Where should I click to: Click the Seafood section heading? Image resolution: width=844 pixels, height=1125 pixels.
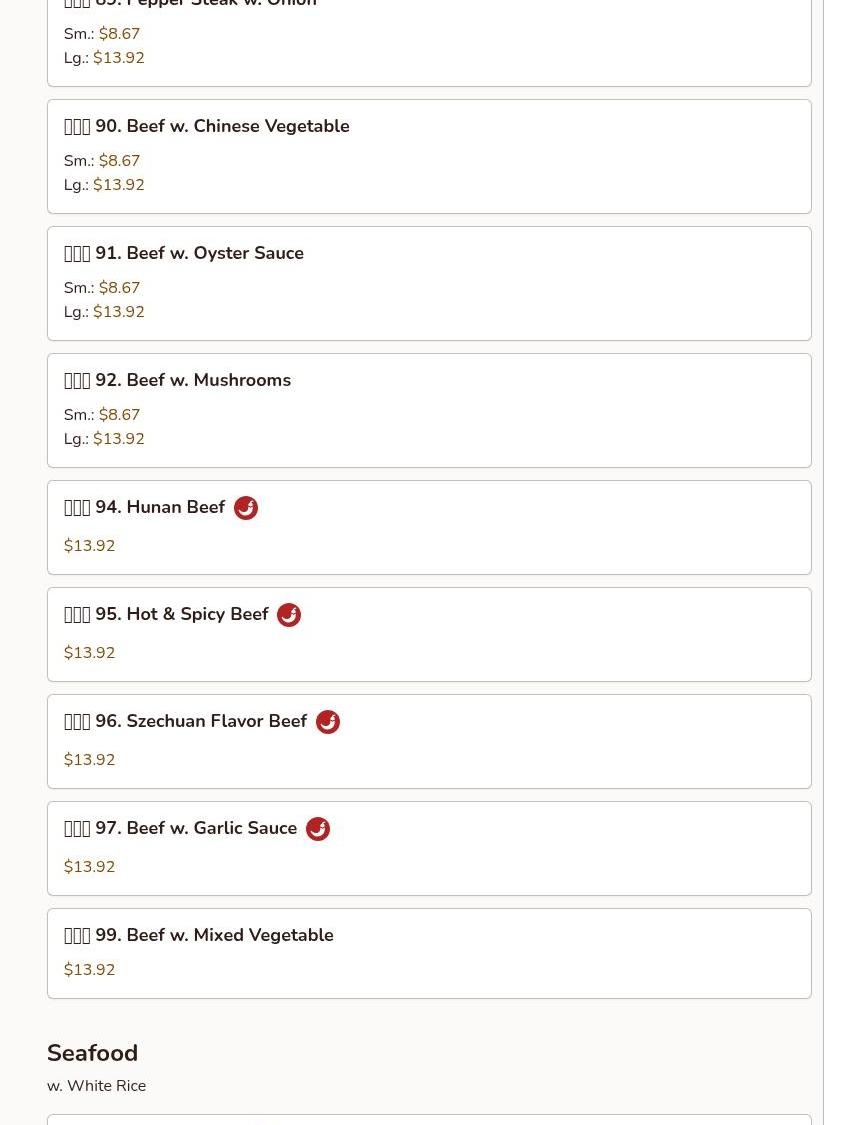pos(93,1053)
